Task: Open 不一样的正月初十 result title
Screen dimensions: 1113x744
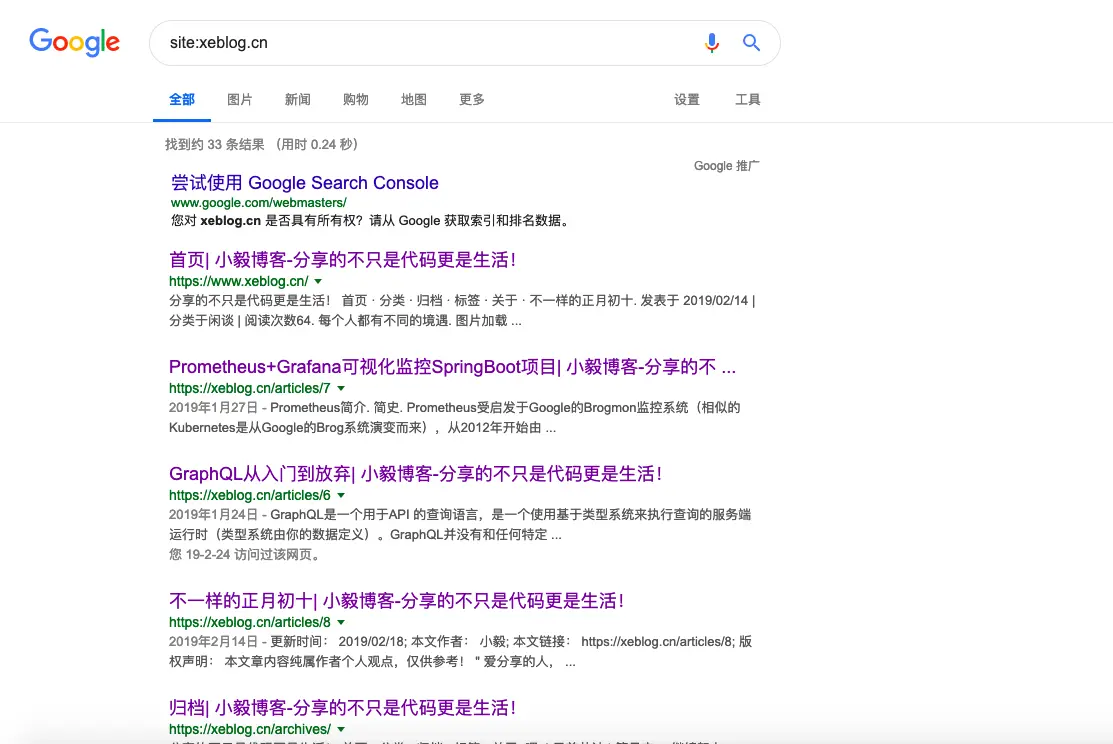Action: tap(397, 601)
